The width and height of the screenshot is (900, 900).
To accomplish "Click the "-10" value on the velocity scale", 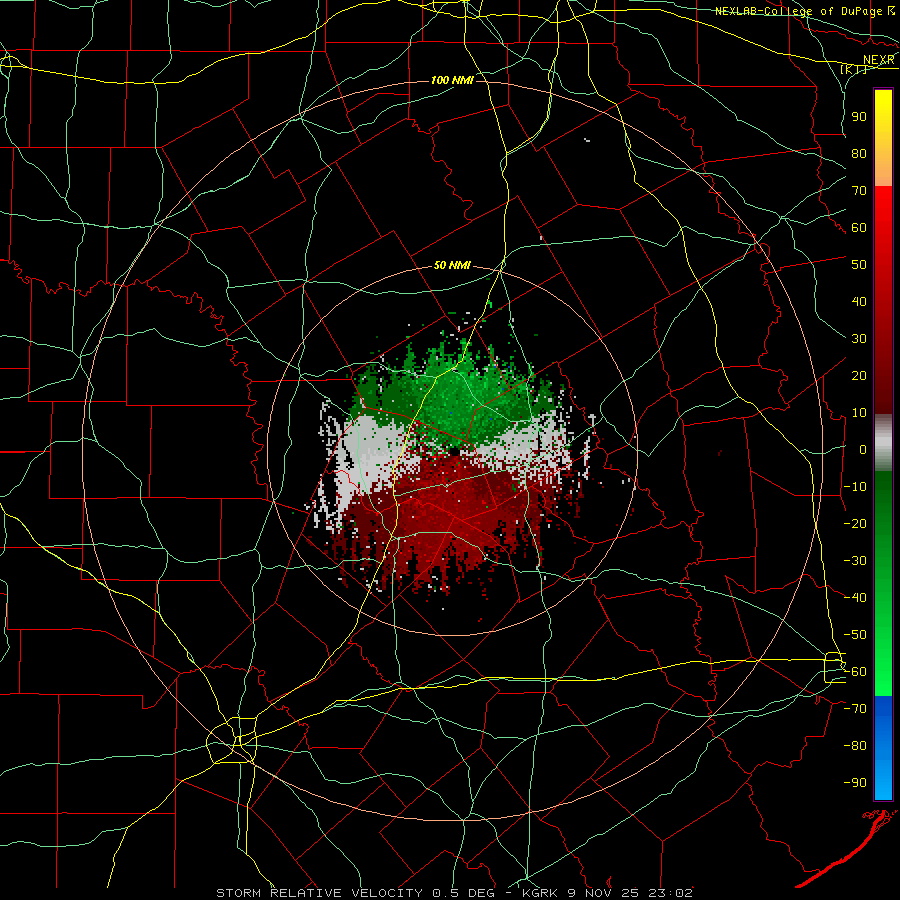I will [x=855, y=487].
